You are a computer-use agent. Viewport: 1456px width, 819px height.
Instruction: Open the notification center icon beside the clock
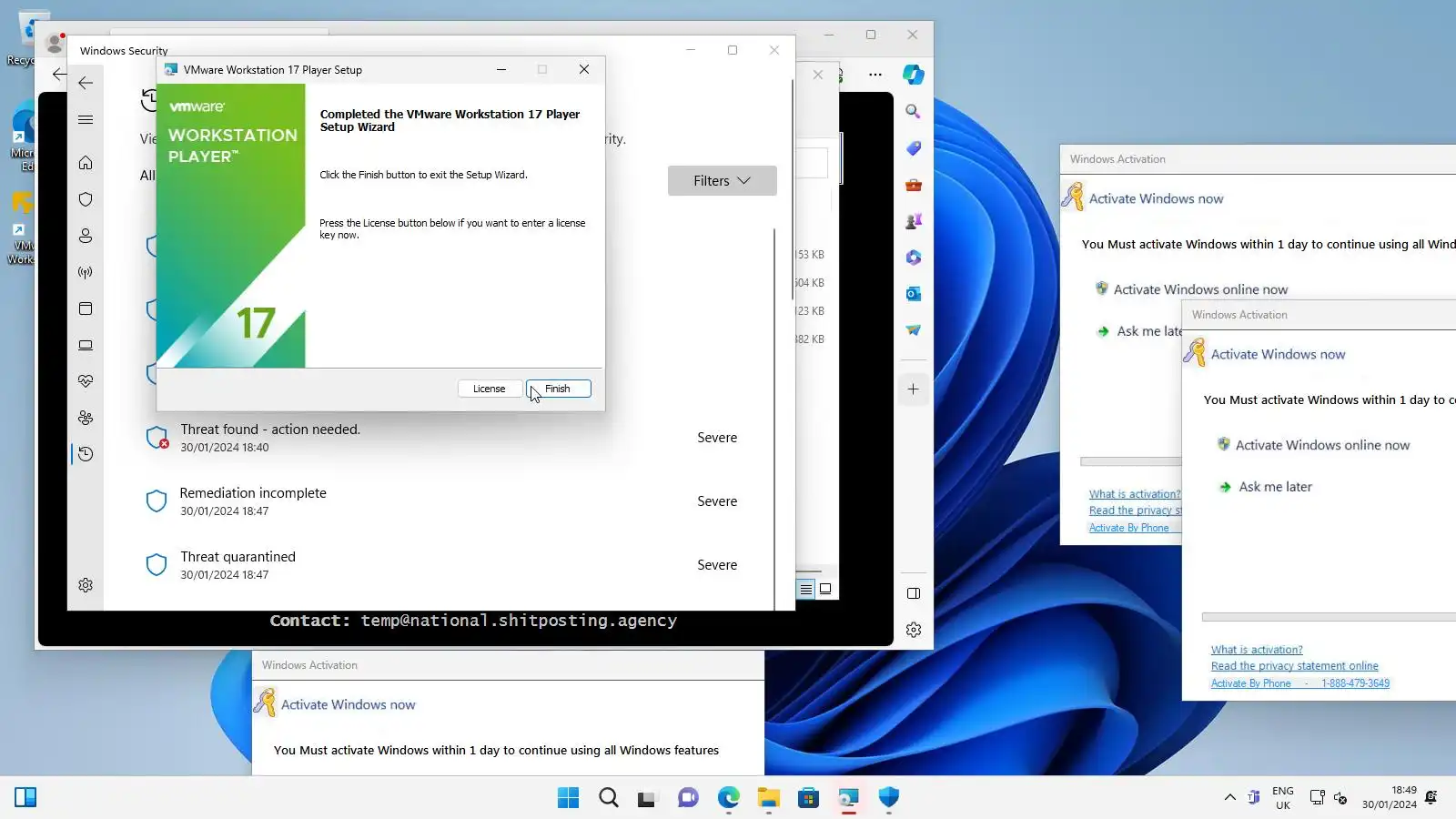[x=1431, y=797]
